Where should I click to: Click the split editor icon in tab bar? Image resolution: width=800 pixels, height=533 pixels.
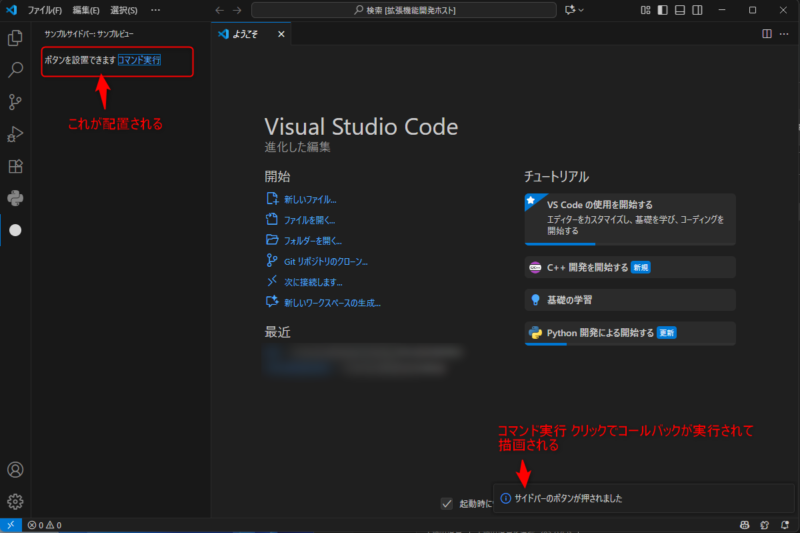coord(767,34)
